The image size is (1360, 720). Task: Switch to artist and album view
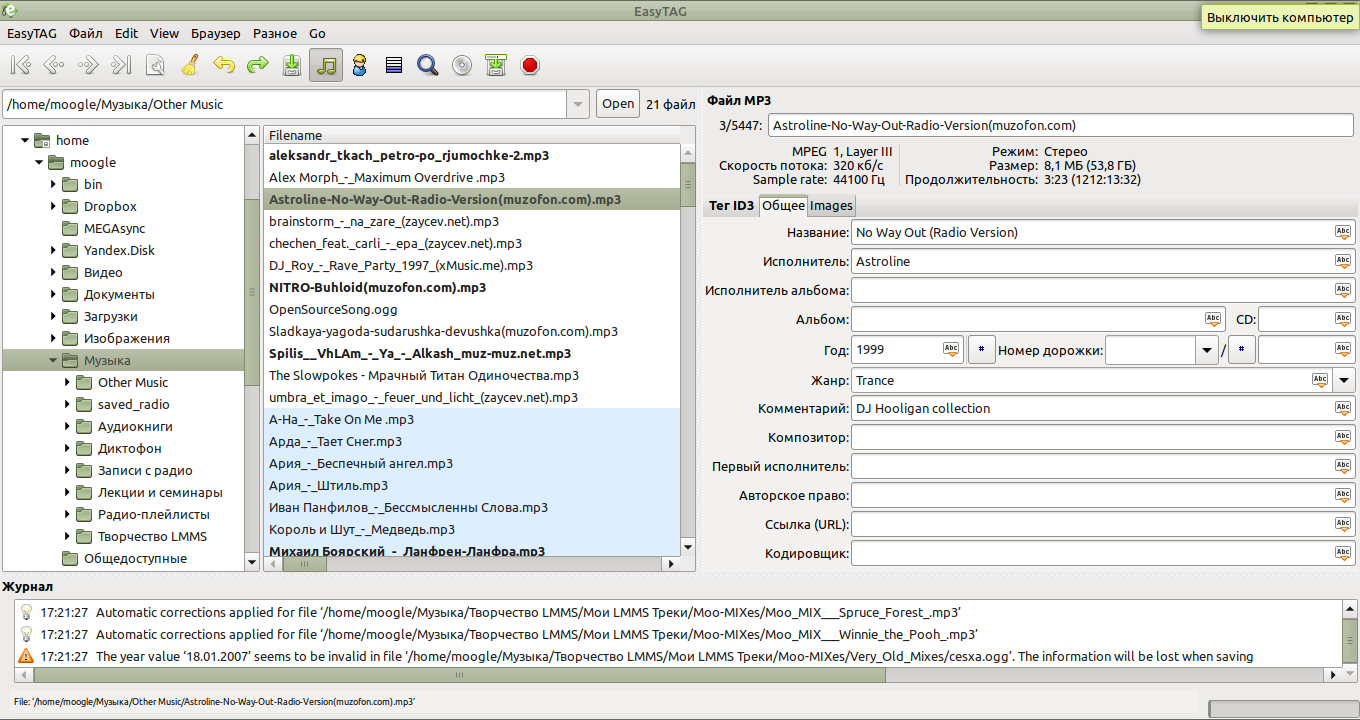tap(360, 66)
